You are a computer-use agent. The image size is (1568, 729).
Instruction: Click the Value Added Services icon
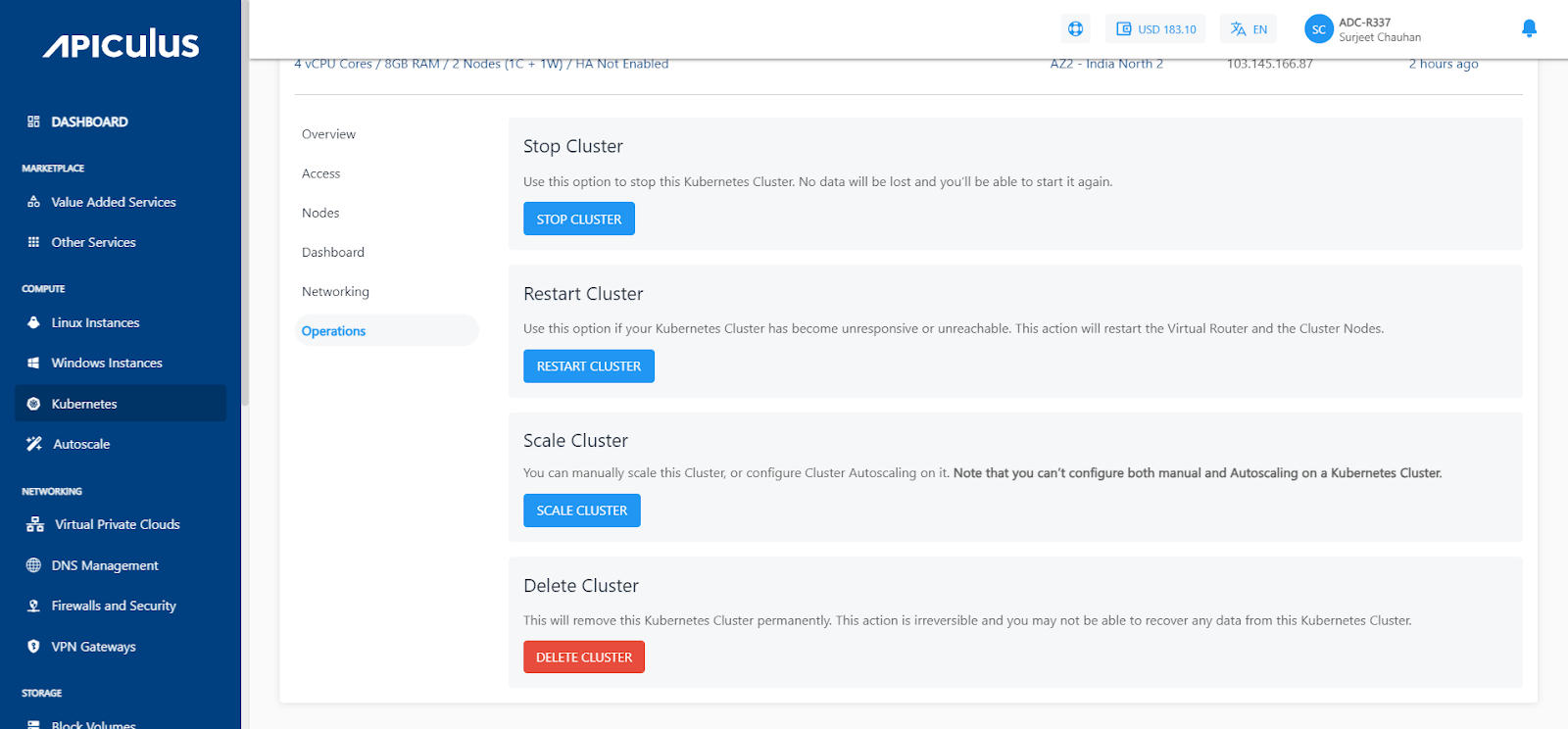pos(33,202)
